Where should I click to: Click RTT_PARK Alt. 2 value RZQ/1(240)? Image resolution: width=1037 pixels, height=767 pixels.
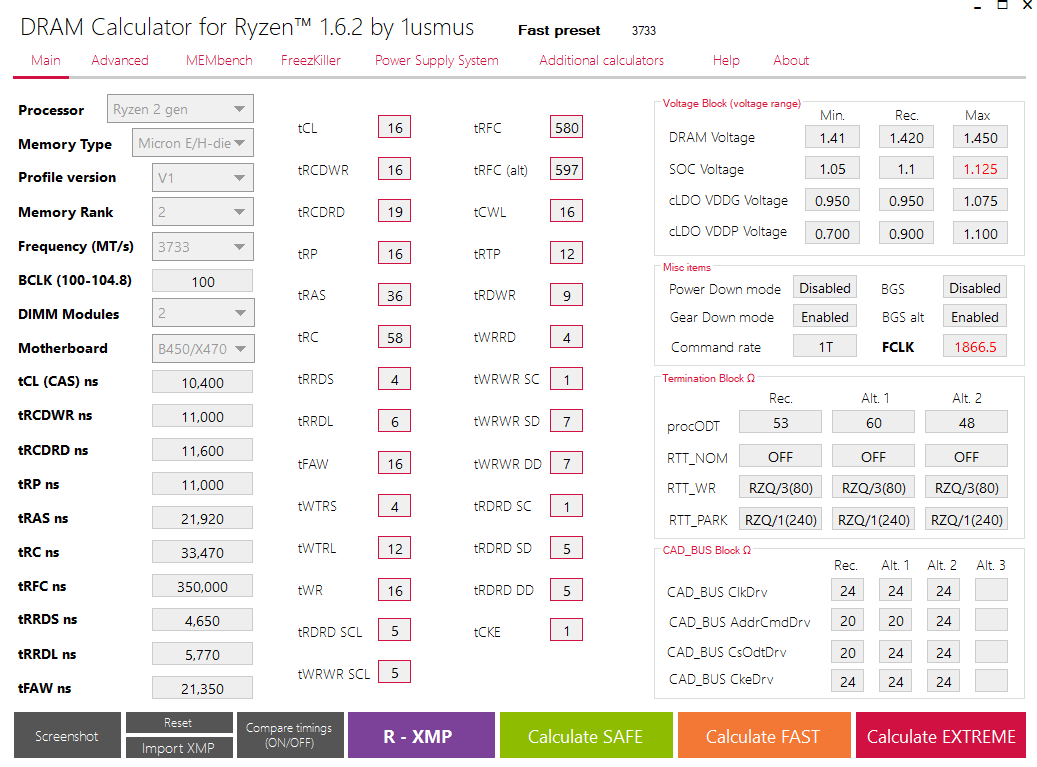point(966,520)
